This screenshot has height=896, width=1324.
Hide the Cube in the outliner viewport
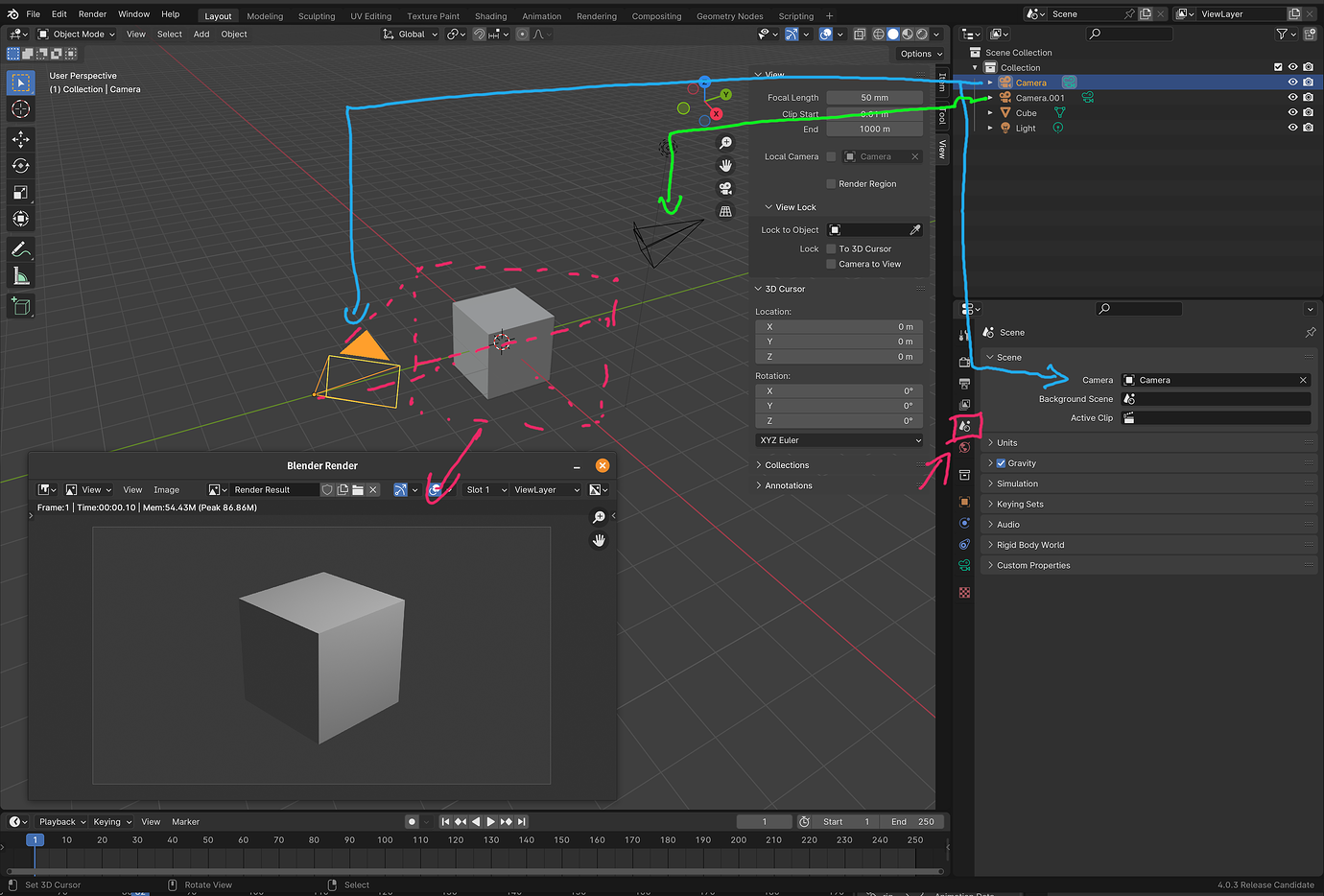tap(1292, 113)
